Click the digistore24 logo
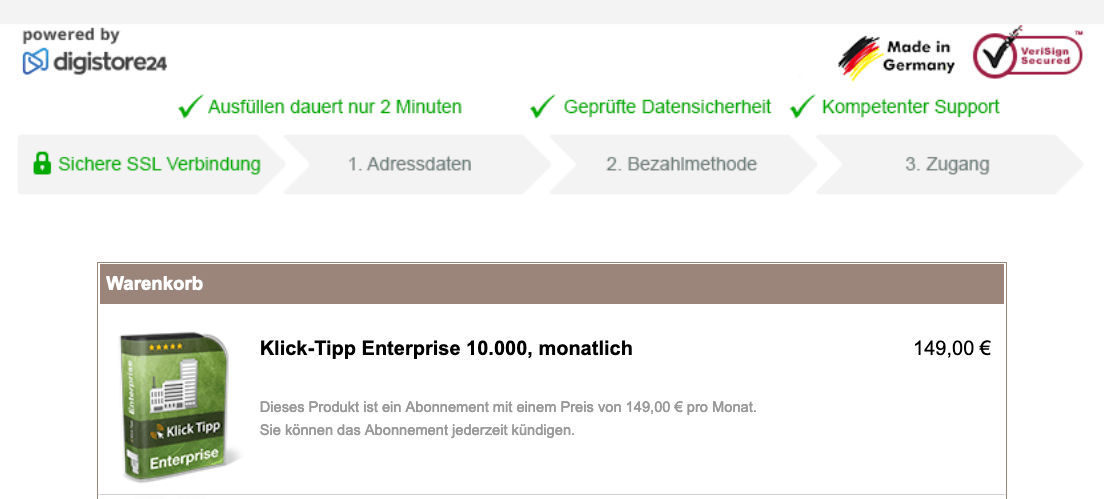The image size is (1104, 499). (95, 62)
